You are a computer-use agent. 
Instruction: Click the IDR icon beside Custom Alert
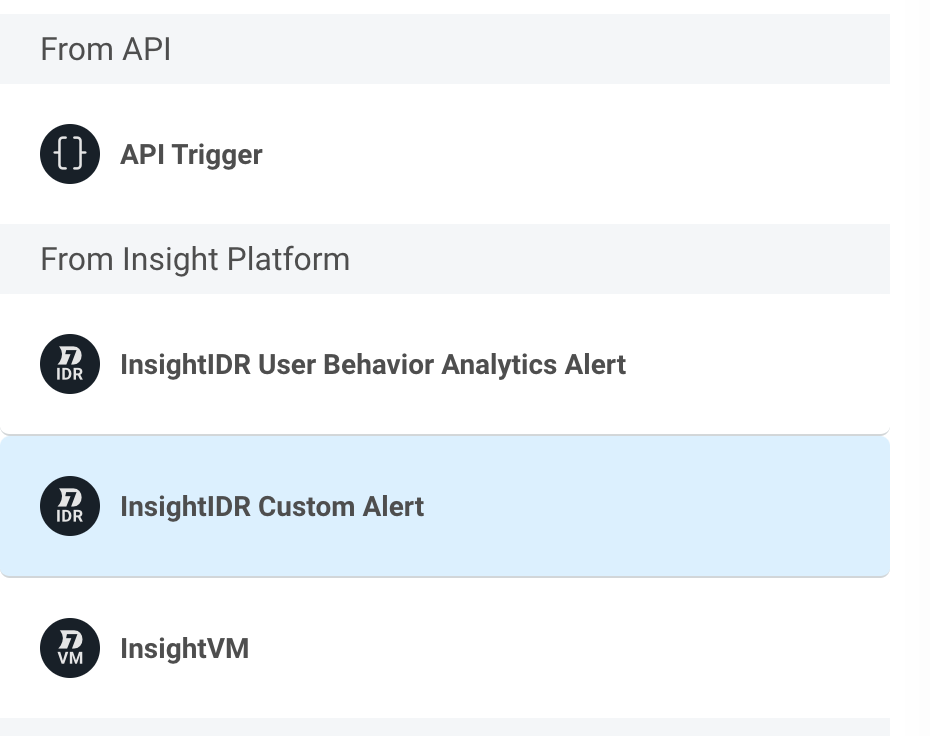(70, 506)
